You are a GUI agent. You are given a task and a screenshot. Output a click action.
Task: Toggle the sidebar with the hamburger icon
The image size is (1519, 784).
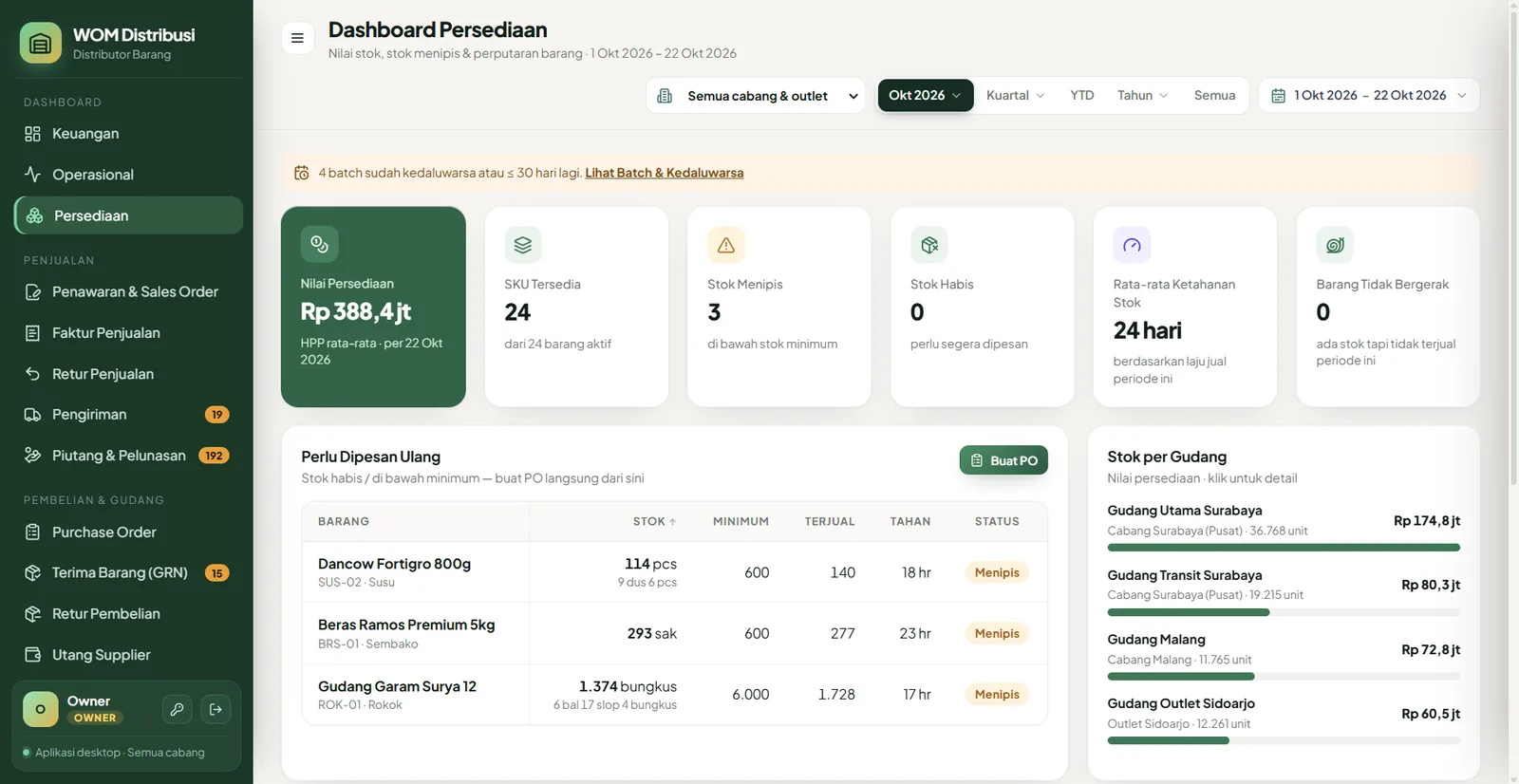point(297,38)
